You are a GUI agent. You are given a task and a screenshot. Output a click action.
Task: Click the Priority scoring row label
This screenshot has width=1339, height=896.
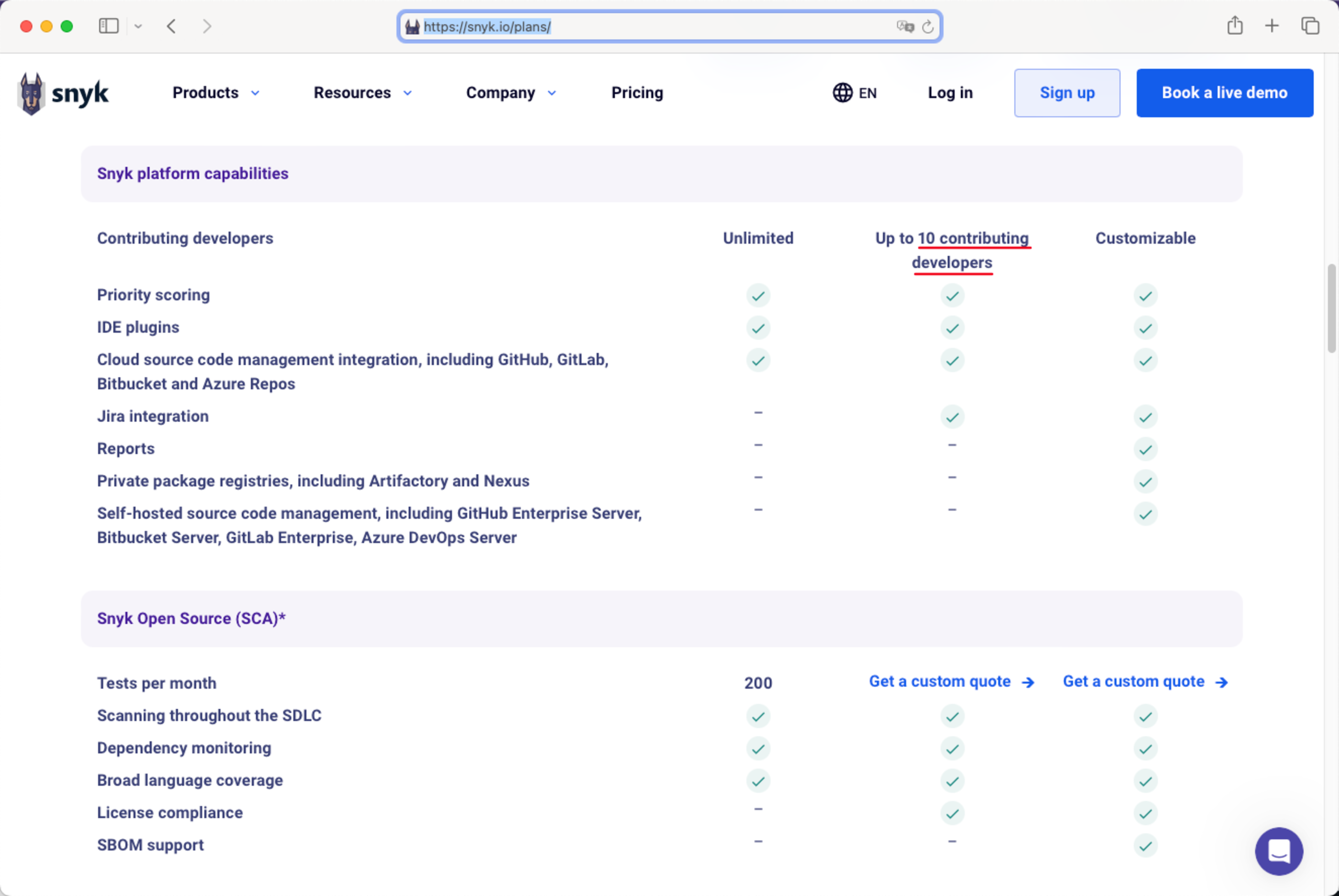[154, 295]
